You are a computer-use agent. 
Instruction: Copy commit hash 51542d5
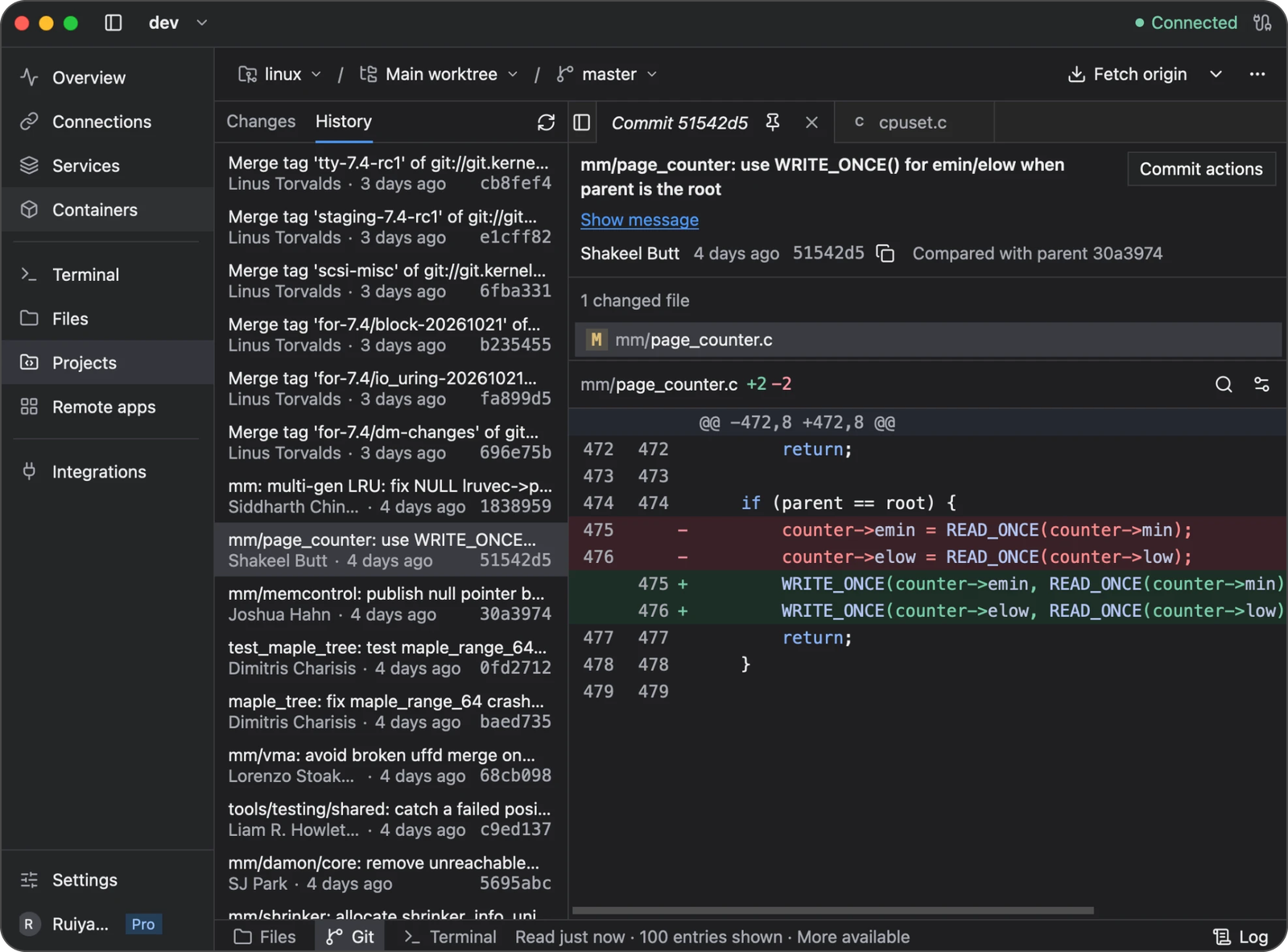pyautogui.click(x=885, y=254)
